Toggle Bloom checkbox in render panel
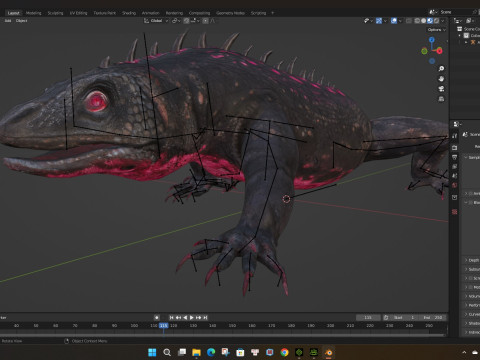Viewport: 480px width, 360px height. (471, 202)
